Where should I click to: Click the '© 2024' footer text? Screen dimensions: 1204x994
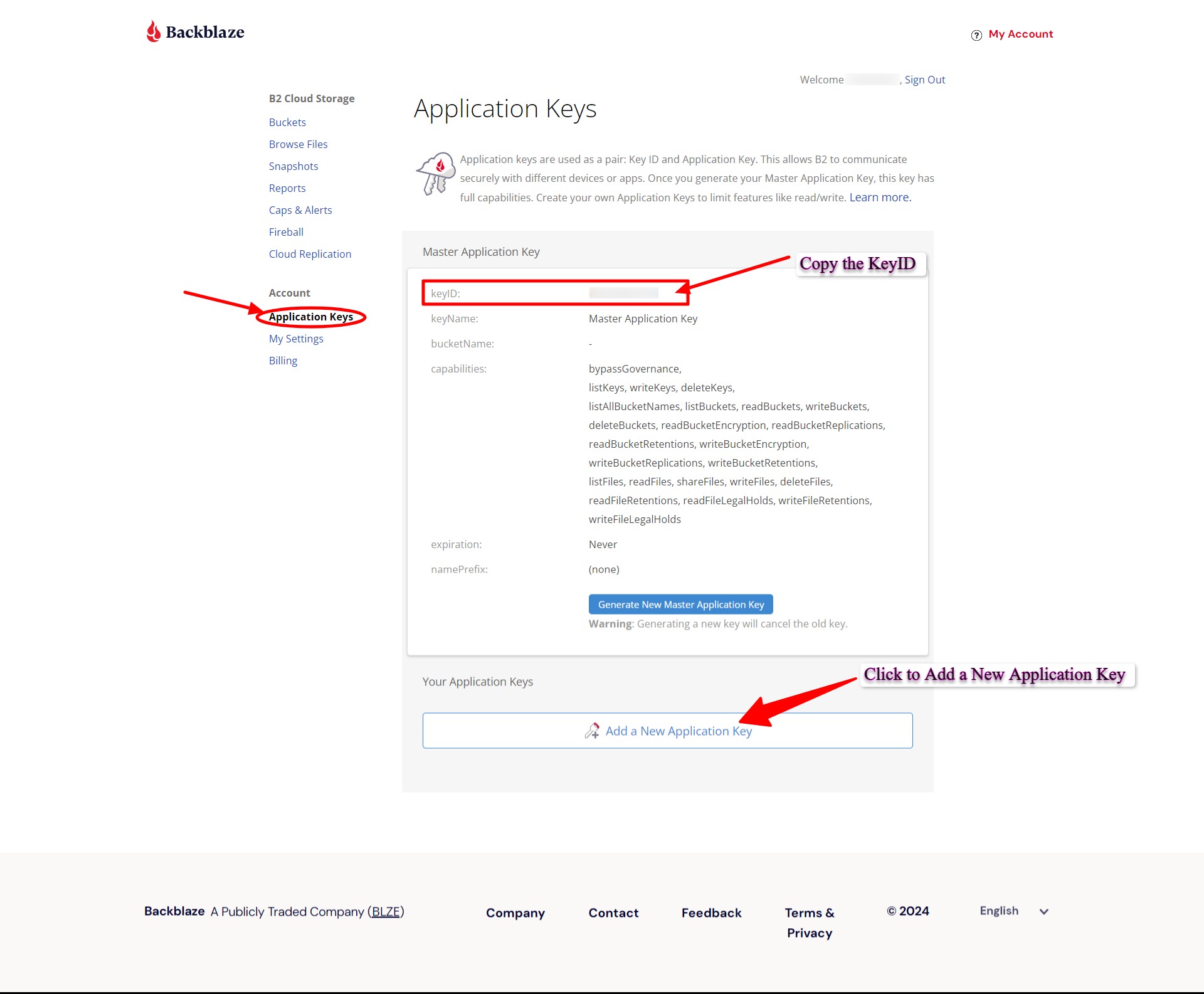coord(907,911)
